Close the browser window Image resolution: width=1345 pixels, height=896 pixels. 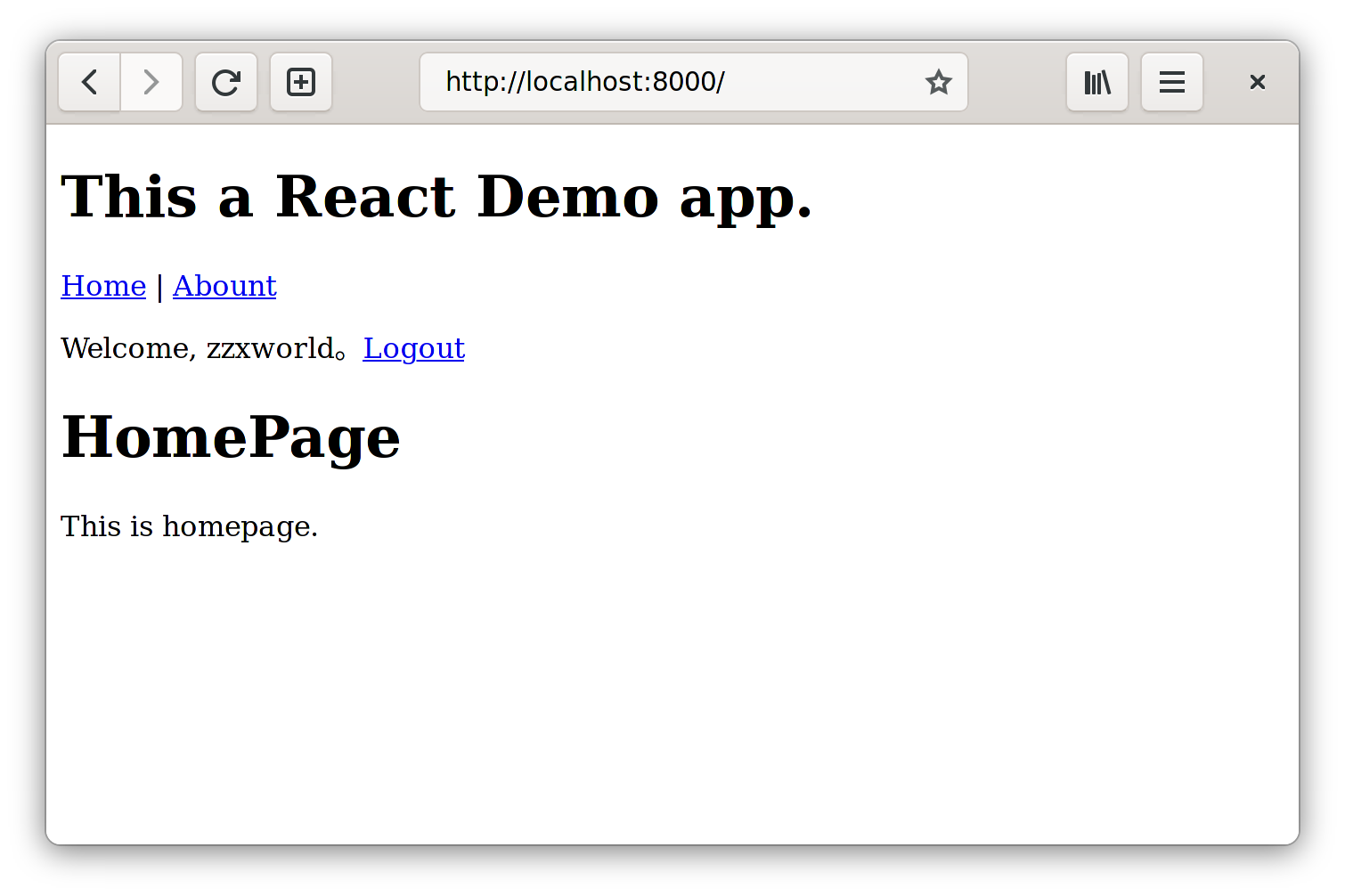[1257, 82]
